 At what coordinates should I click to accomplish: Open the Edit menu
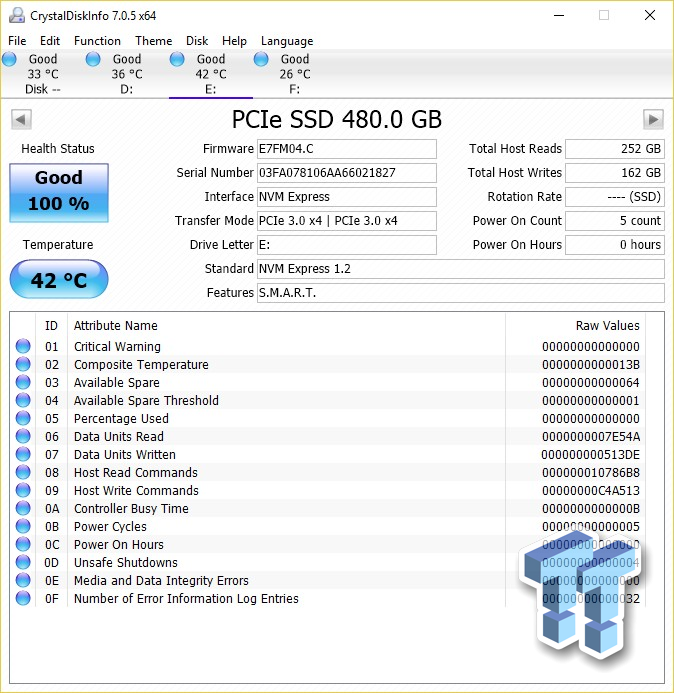[50, 41]
